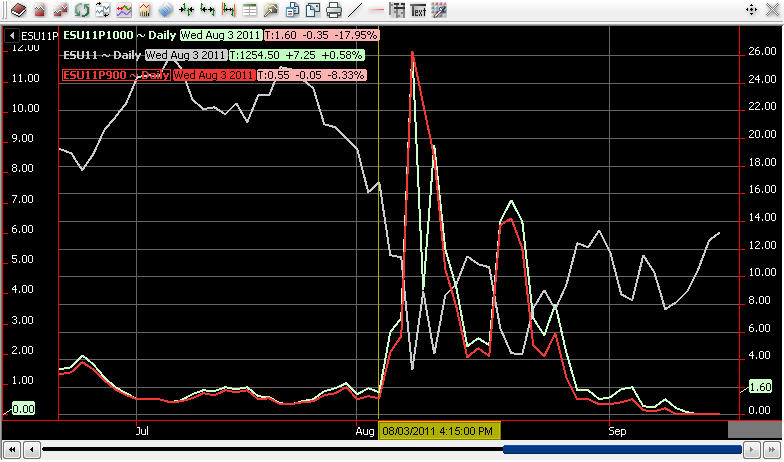Viewport: 784px width, 462px height.
Task: Click the copy document icon
Action: (292, 10)
